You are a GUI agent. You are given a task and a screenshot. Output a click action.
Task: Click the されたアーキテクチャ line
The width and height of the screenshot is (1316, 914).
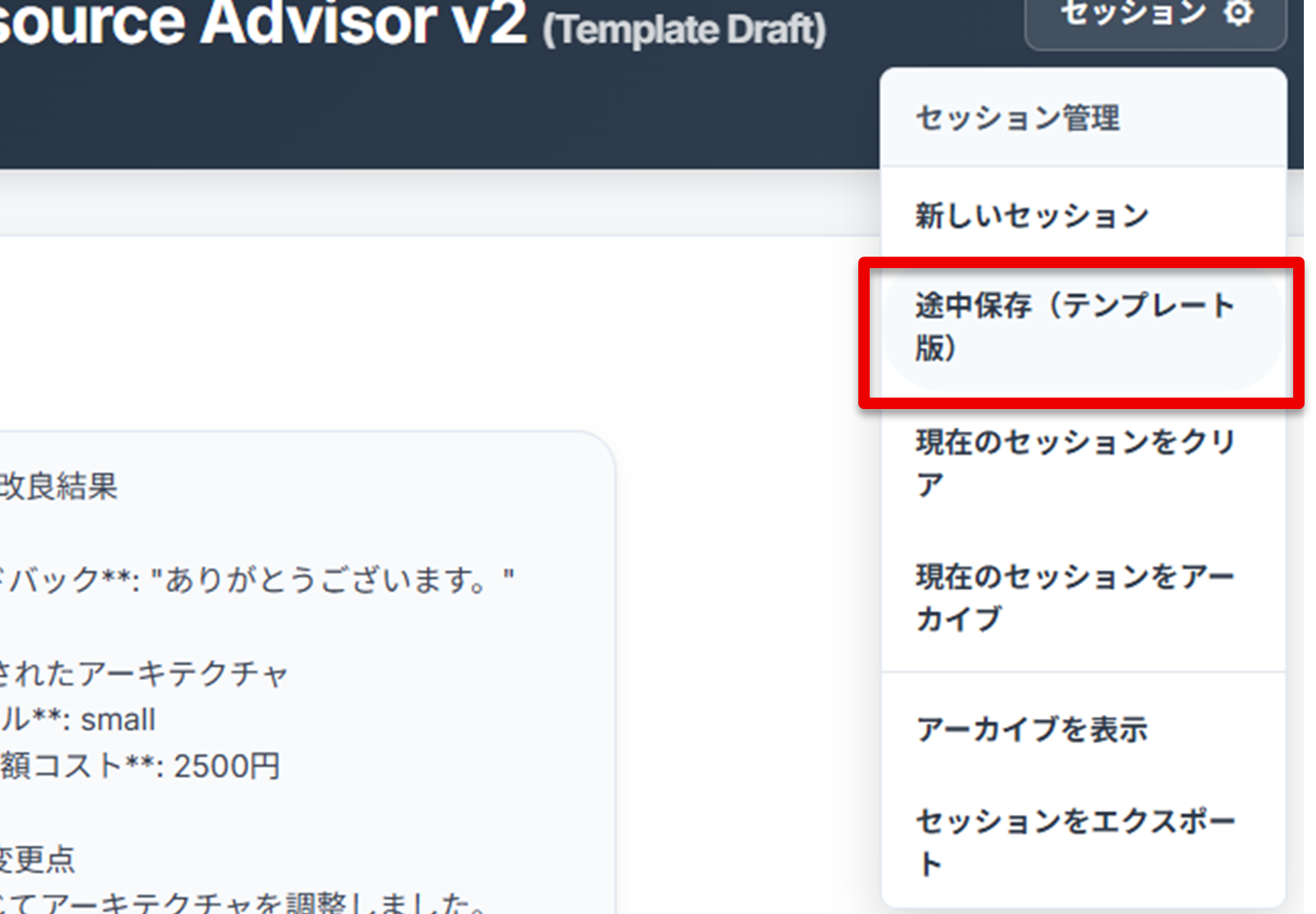click(143, 674)
